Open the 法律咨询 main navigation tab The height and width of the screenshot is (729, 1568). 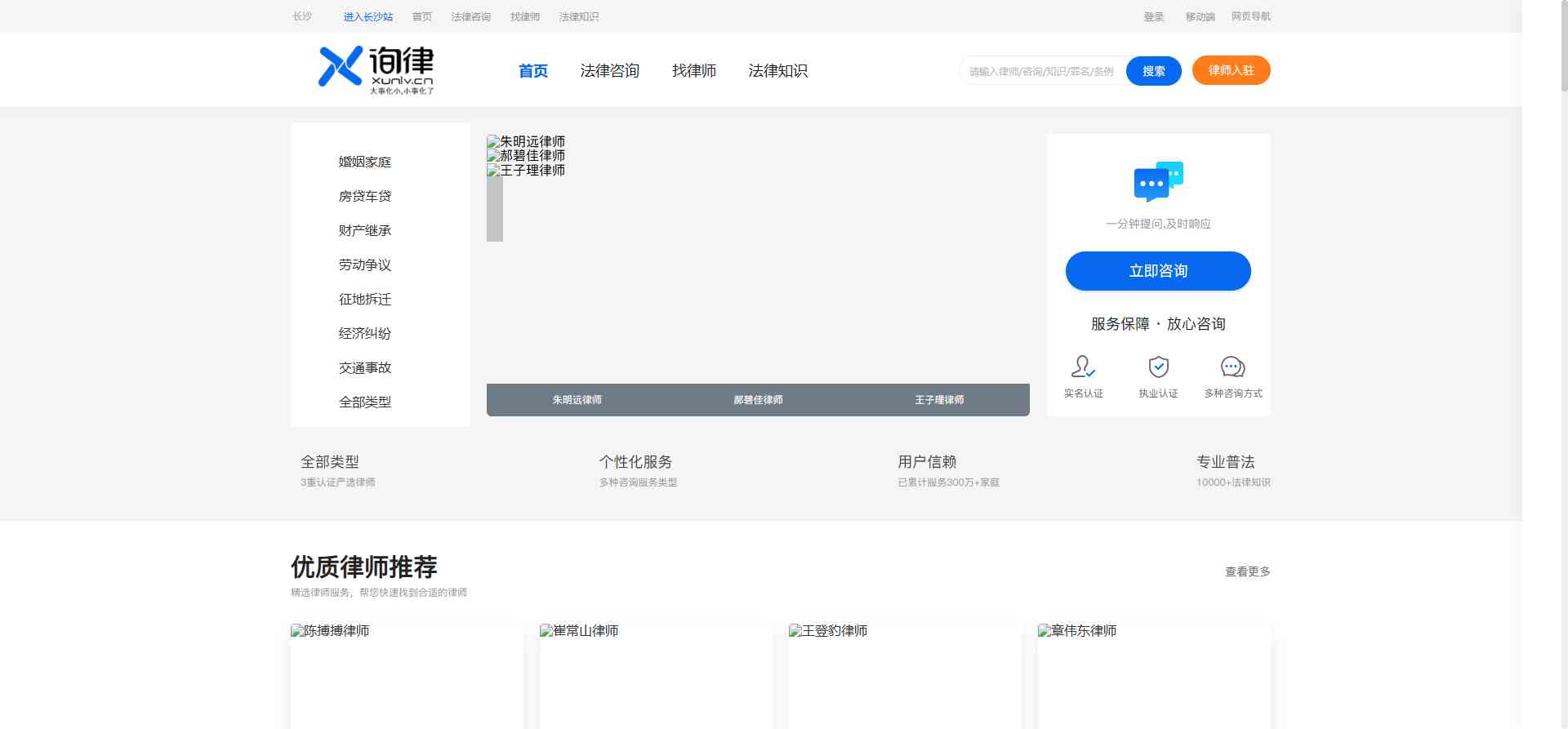tap(609, 71)
